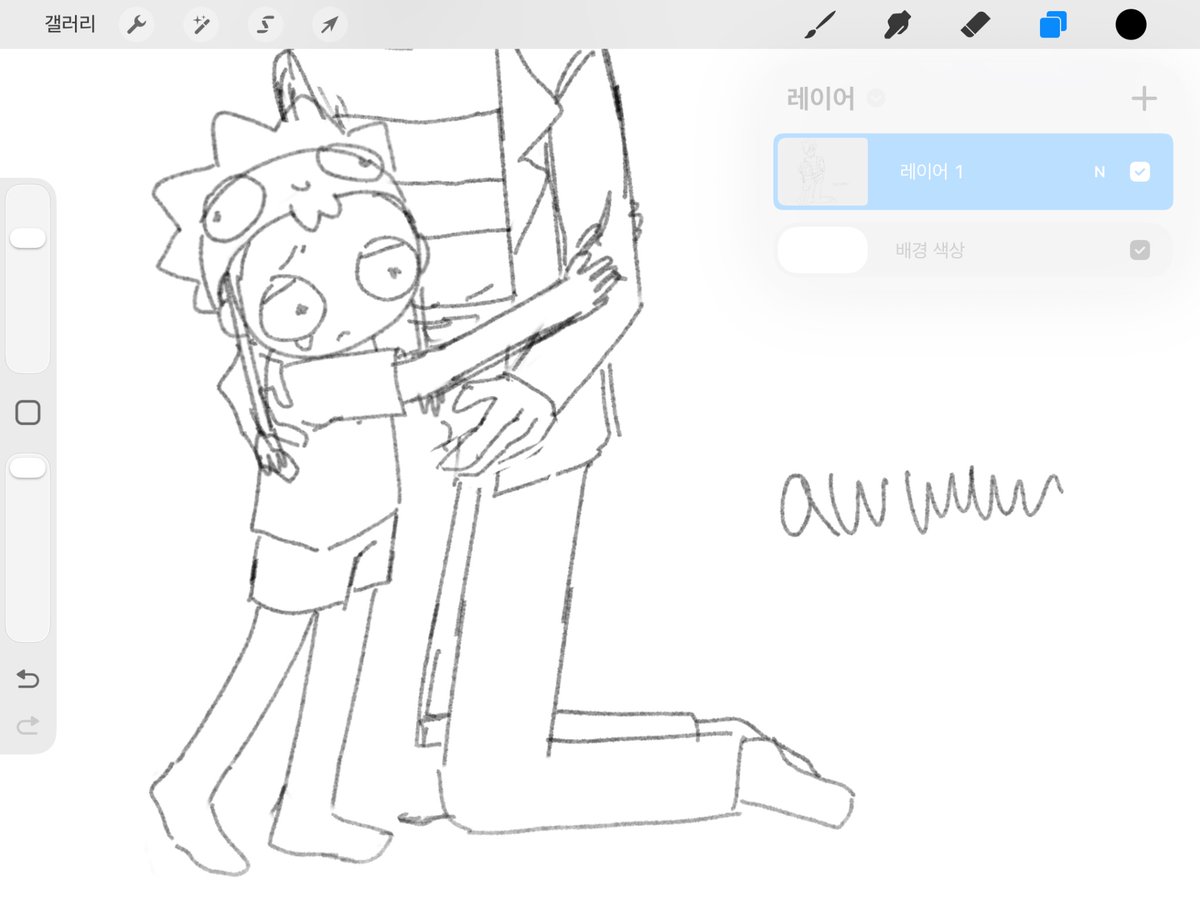Select the Brush paint tool
The width and height of the screenshot is (1200, 900).
(820, 25)
